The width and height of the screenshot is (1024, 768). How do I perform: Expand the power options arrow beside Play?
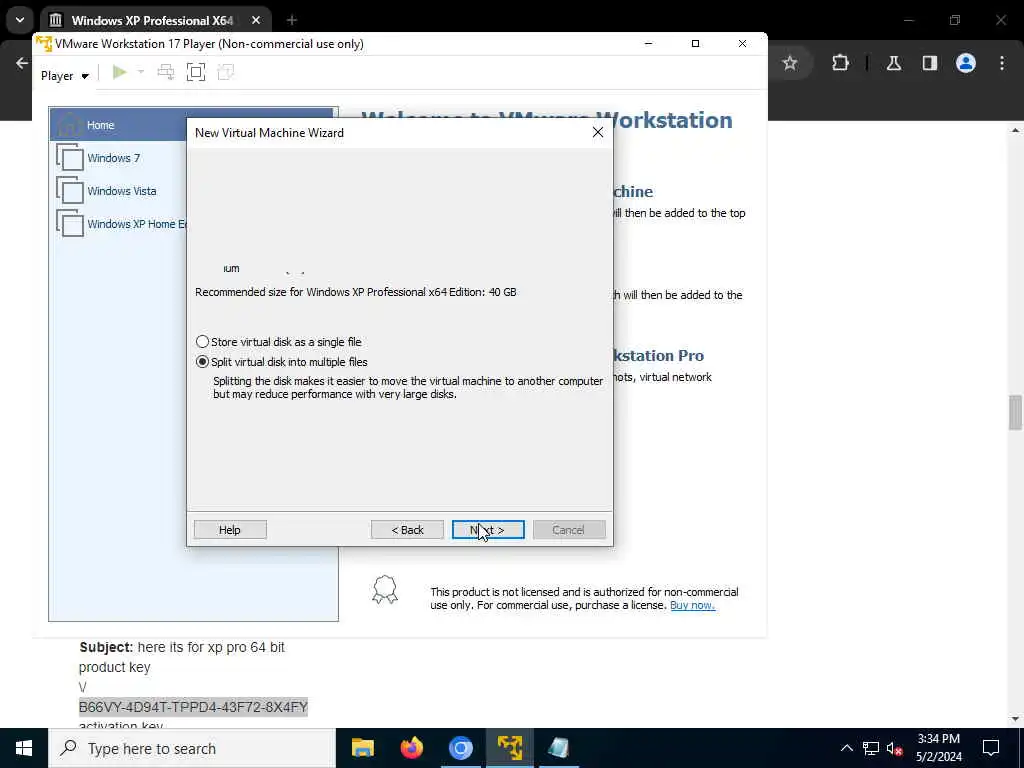click(x=140, y=72)
